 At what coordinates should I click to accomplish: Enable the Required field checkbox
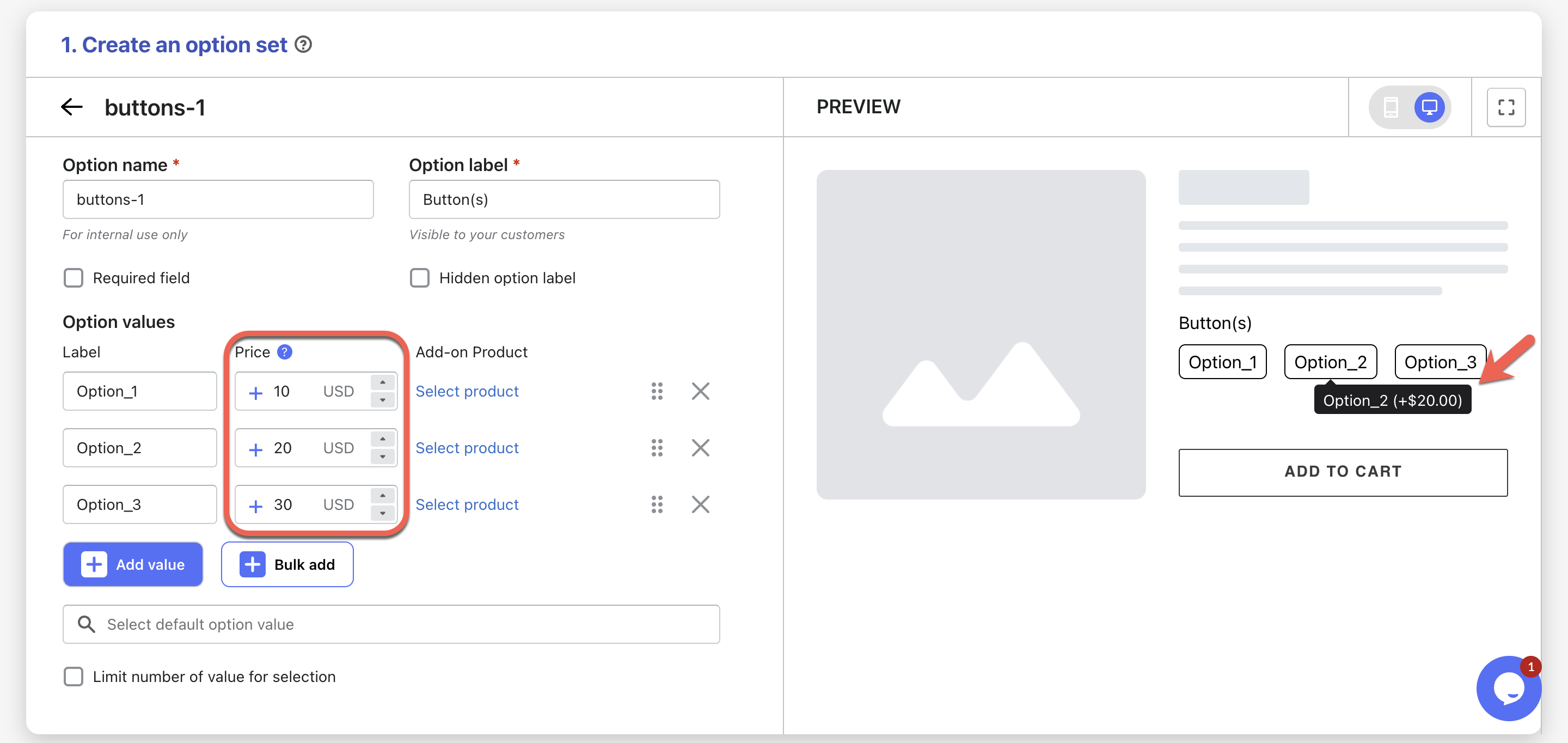[73, 278]
